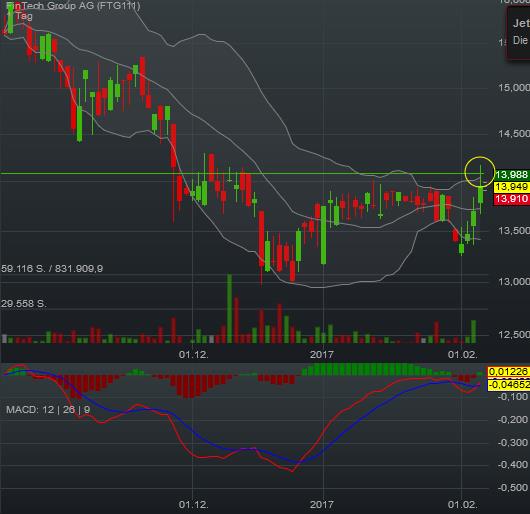Image resolution: width=530 pixels, height=514 pixels.
Task: Click the 01.02. date on the upper time axis
Action: point(462,354)
